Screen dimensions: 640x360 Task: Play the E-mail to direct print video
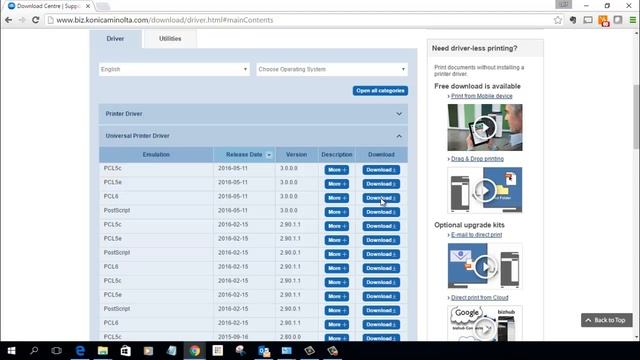485,266
